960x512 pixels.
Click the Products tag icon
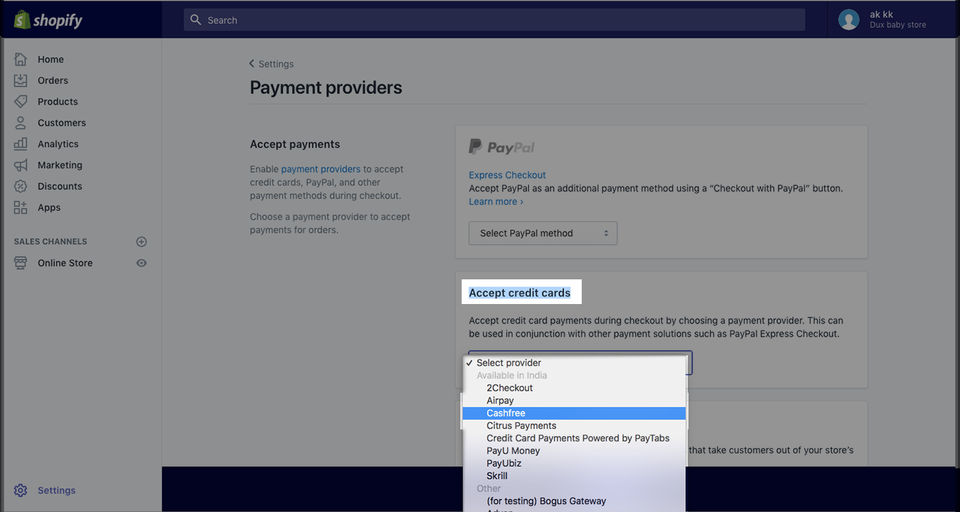click(21, 101)
